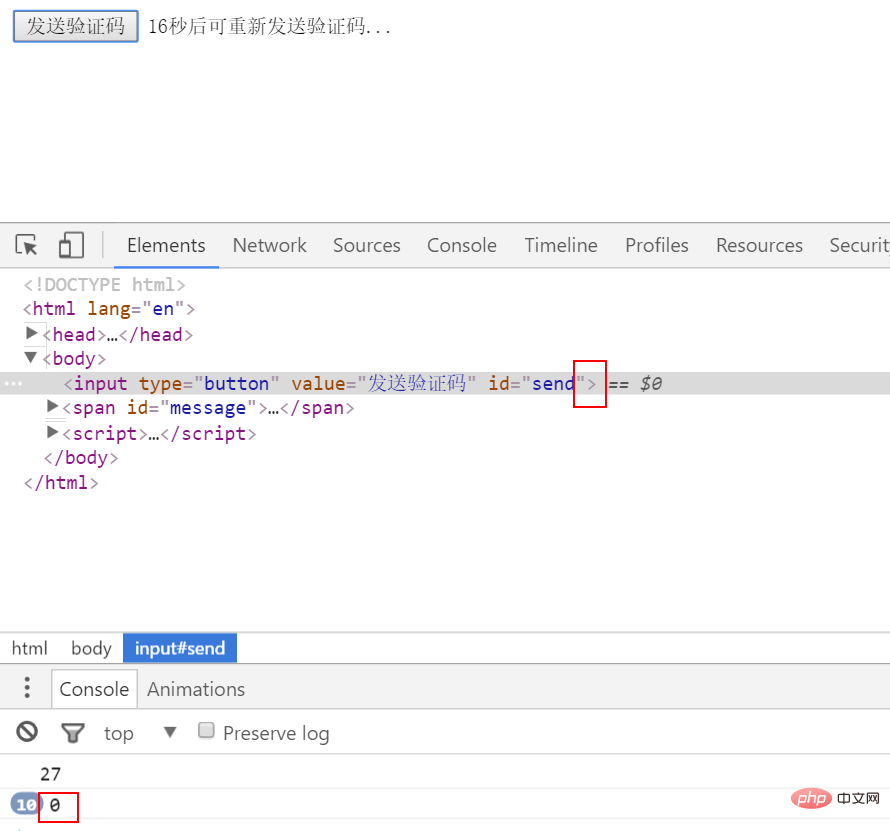890x831 pixels.
Task: Click the ellipsis beside the input row
Action: point(13,384)
